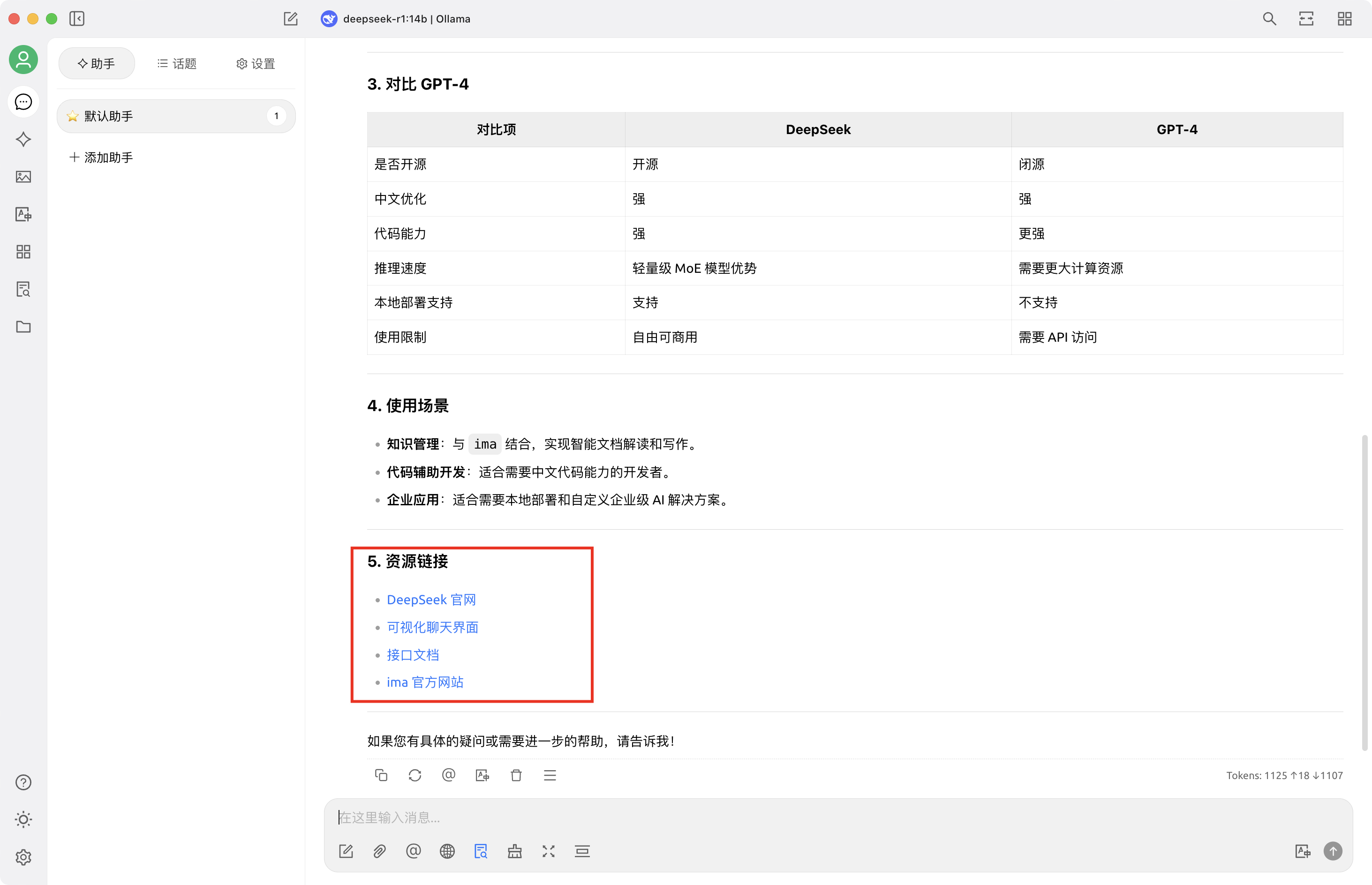Copy the assistant message with copy icon

381,775
